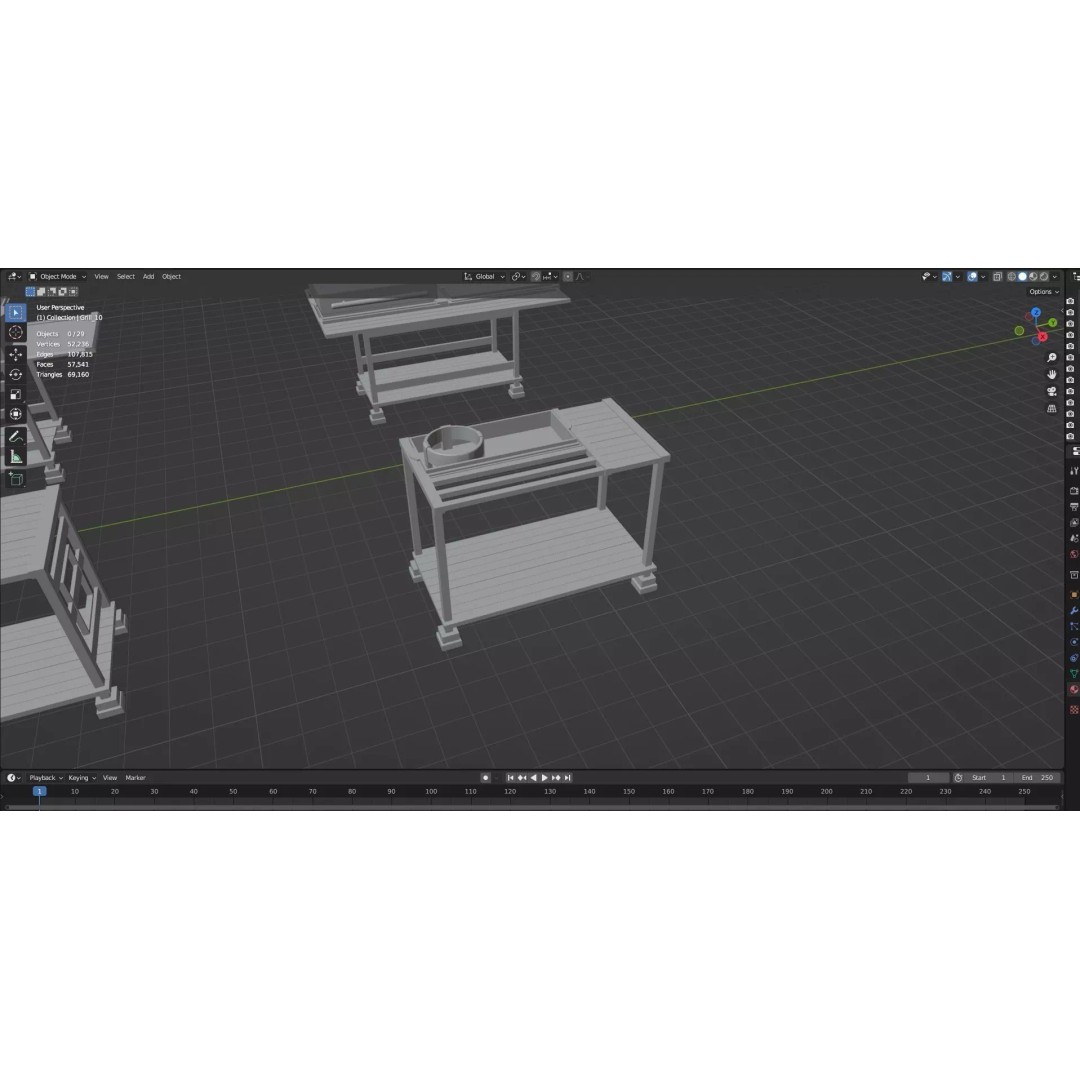This screenshot has width=1080, height=1080.
Task: Select the Move tool
Action: (x=16, y=354)
